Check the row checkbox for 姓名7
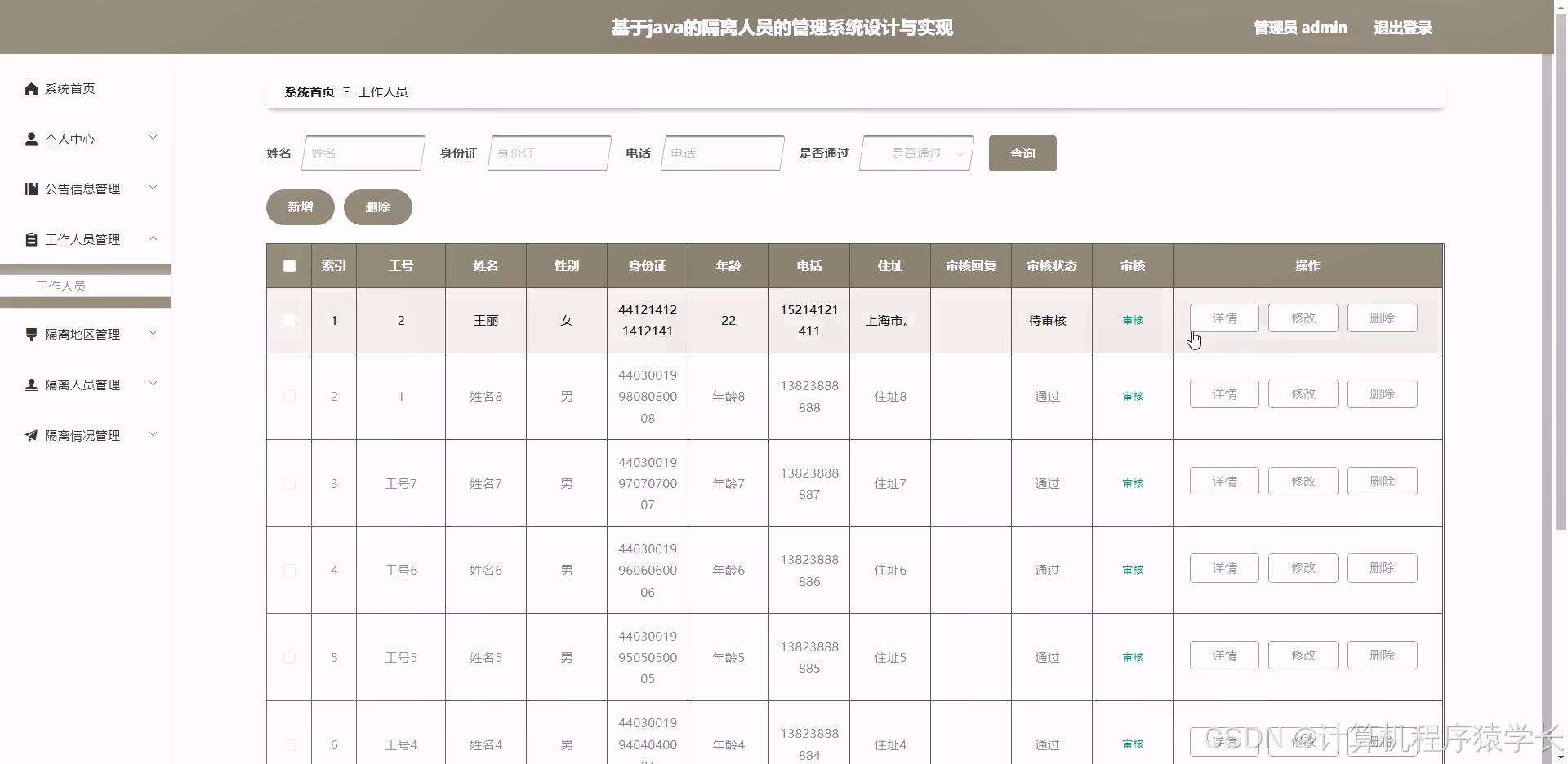Screen dimensions: 1568x764 (289, 483)
